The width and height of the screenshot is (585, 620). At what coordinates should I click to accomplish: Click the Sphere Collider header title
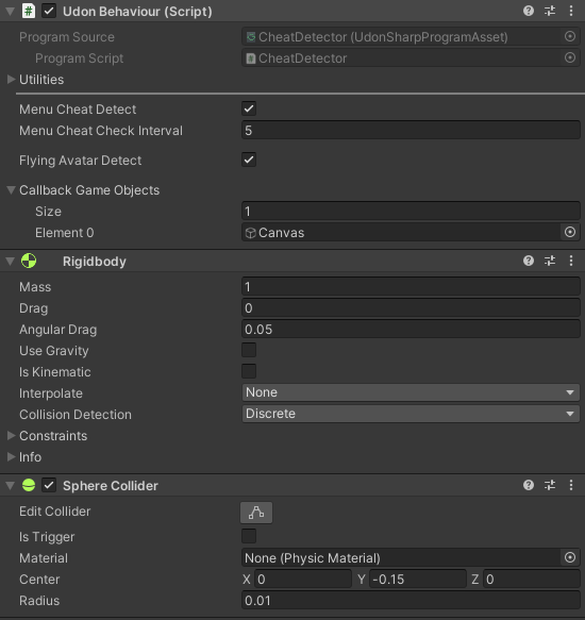pyautogui.click(x=110, y=486)
